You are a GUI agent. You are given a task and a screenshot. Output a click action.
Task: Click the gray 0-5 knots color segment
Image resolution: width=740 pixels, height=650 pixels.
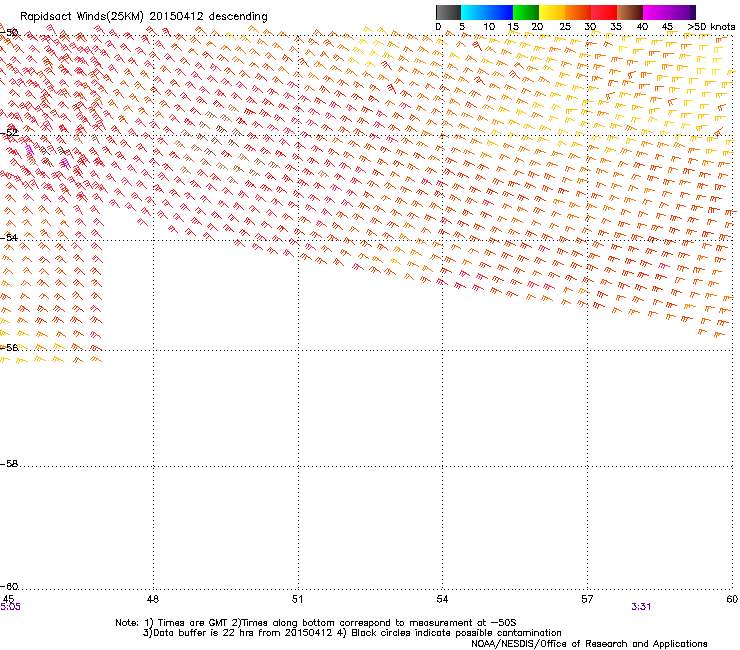click(x=449, y=12)
